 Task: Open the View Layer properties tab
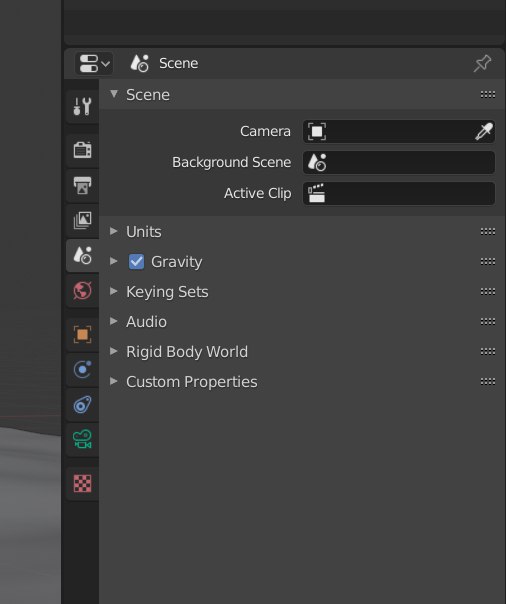pyautogui.click(x=82, y=220)
